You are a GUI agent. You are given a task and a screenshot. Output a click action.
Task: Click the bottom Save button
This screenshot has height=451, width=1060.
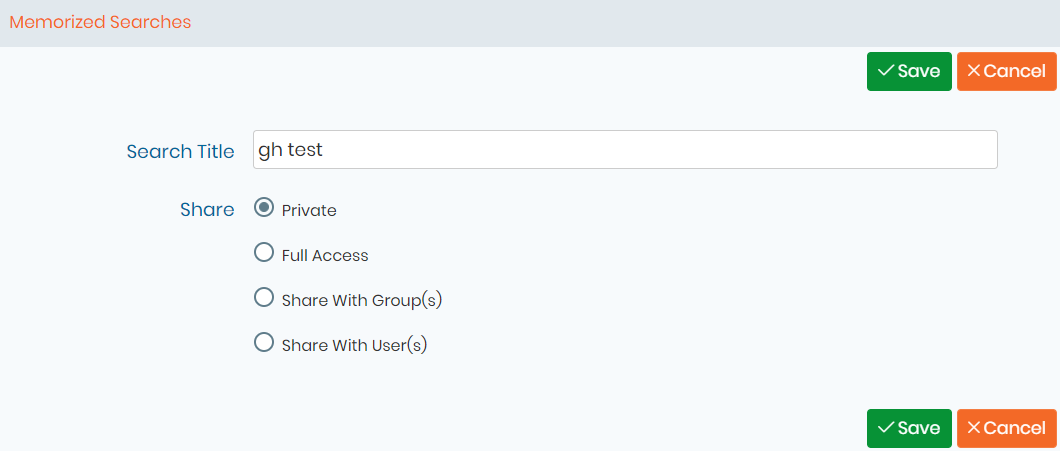pos(909,428)
